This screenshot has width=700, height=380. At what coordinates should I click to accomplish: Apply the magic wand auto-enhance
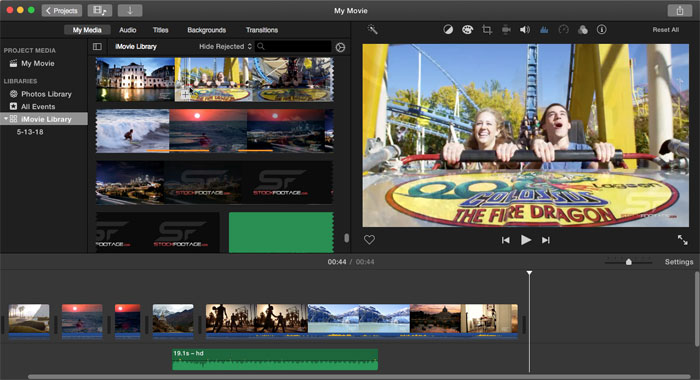(x=372, y=29)
